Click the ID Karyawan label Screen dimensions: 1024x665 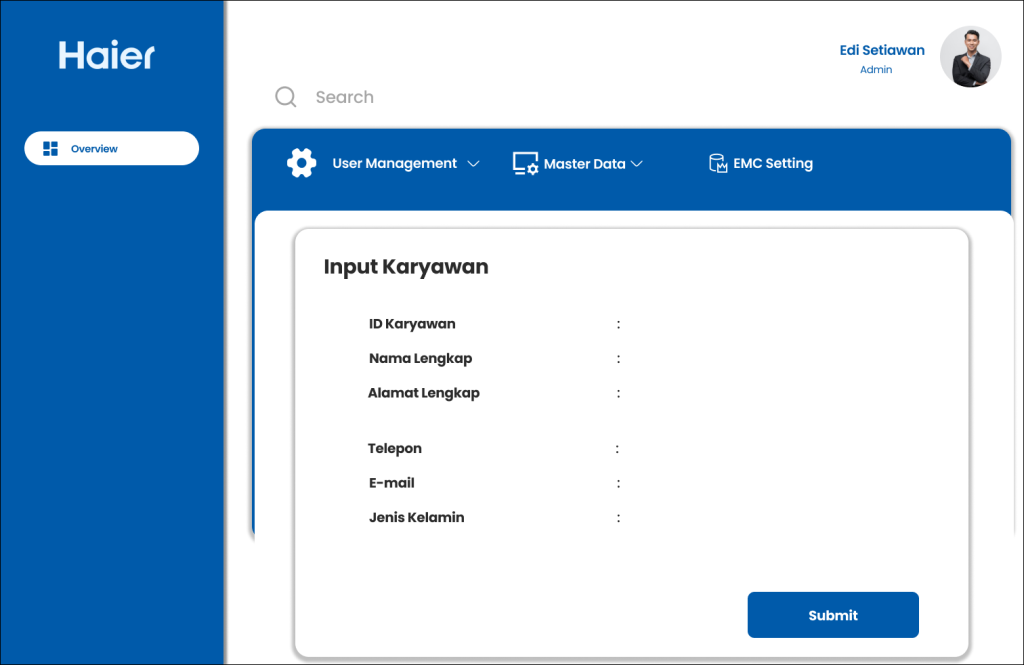pos(412,324)
